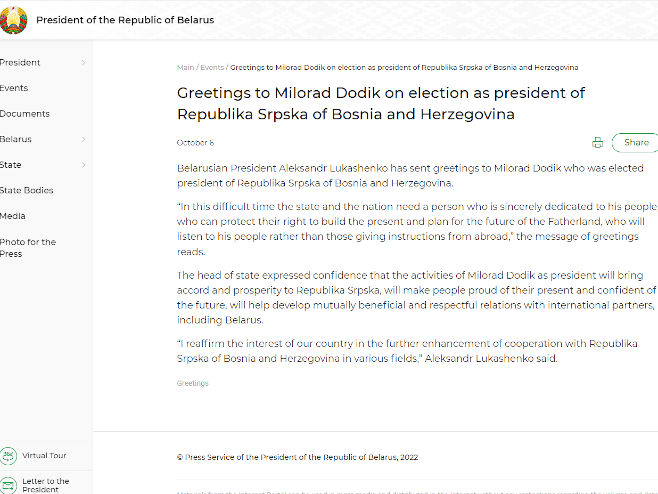Open the Virtual Tour icon in sidebar
Image resolution: width=658 pixels, height=494 pixels.
point(8,456)
